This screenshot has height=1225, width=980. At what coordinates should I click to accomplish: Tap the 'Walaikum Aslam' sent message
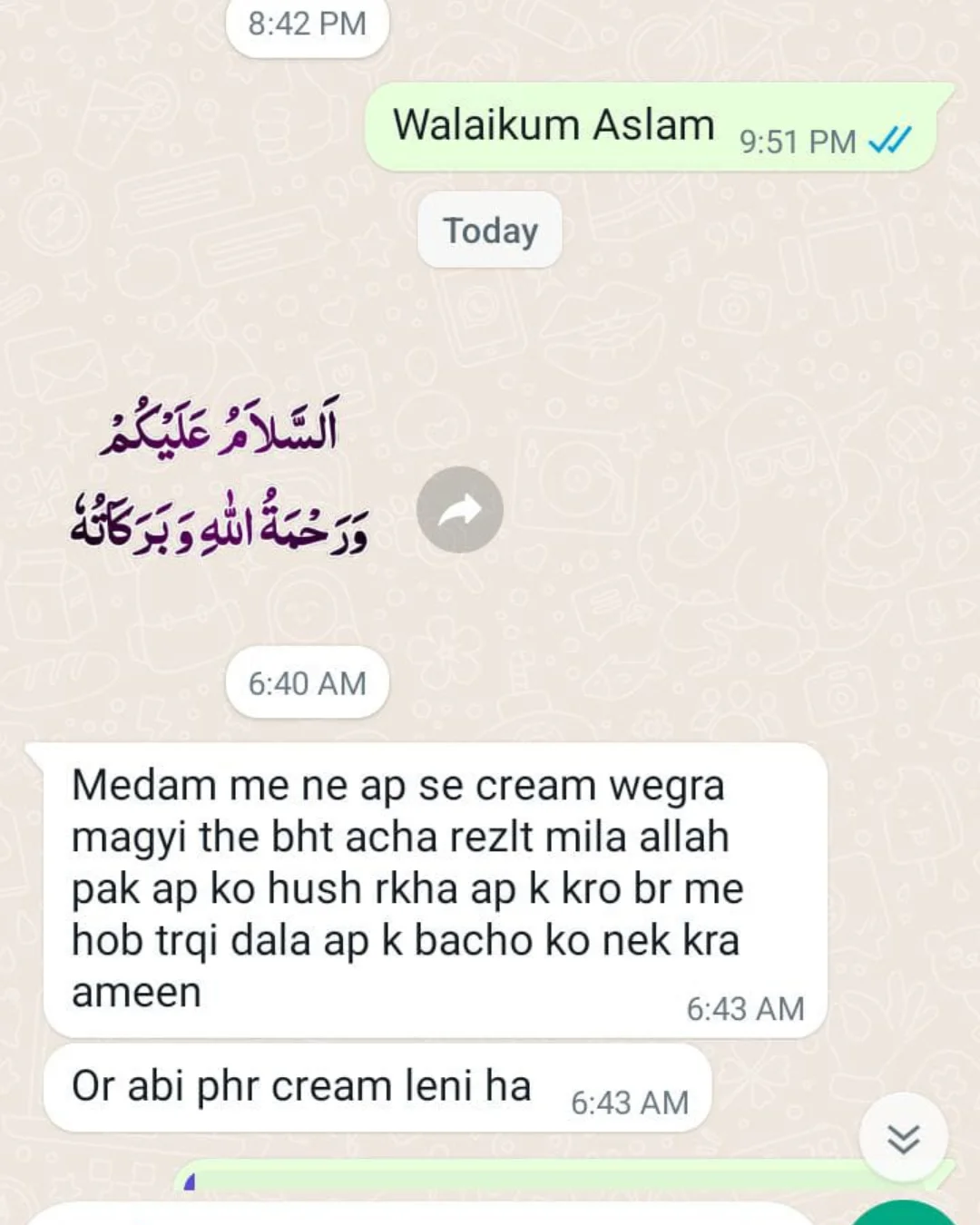point(651,126)
